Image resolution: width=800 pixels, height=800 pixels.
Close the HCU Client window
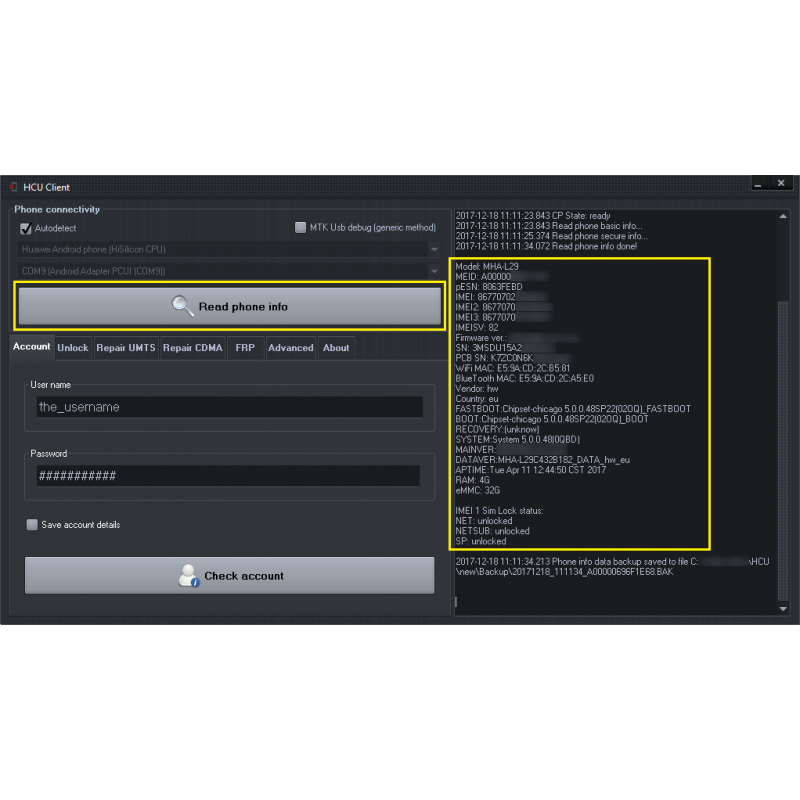pyautogui.click(x=781, y=183)
